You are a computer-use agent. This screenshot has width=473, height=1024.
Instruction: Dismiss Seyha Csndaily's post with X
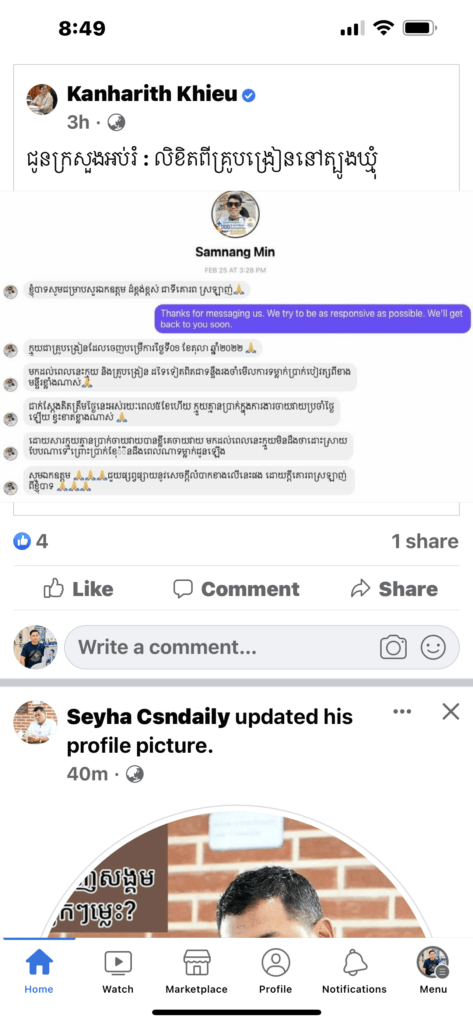coord(451,712)
